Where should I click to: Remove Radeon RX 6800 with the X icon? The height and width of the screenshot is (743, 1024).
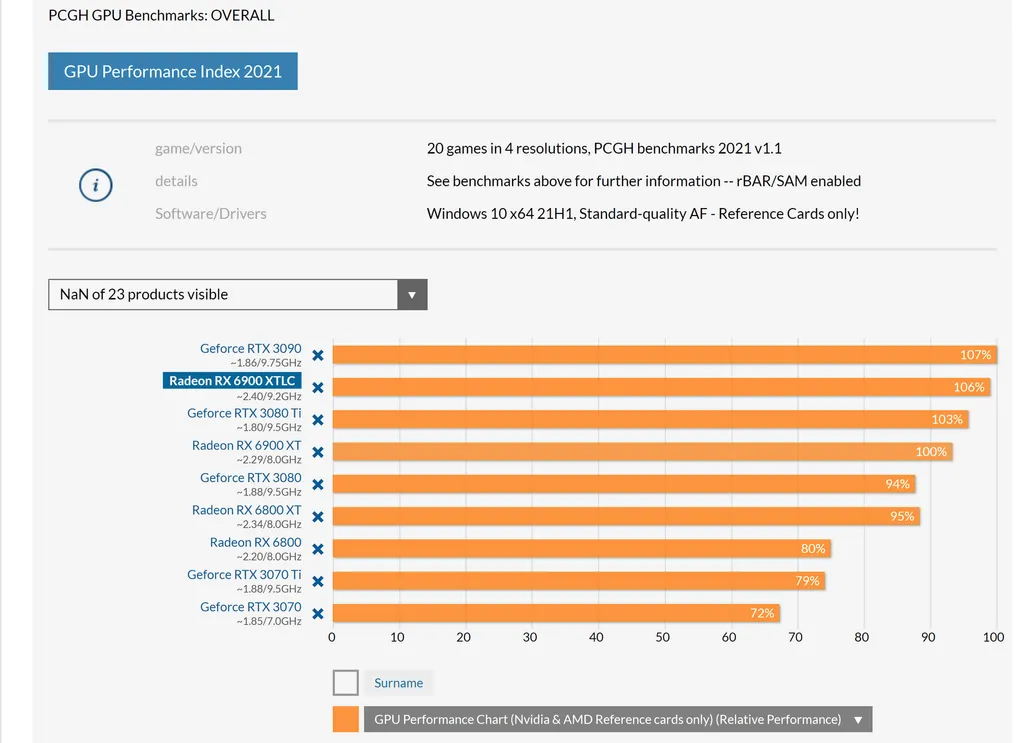pyautogui.click(x=317, y=549)
